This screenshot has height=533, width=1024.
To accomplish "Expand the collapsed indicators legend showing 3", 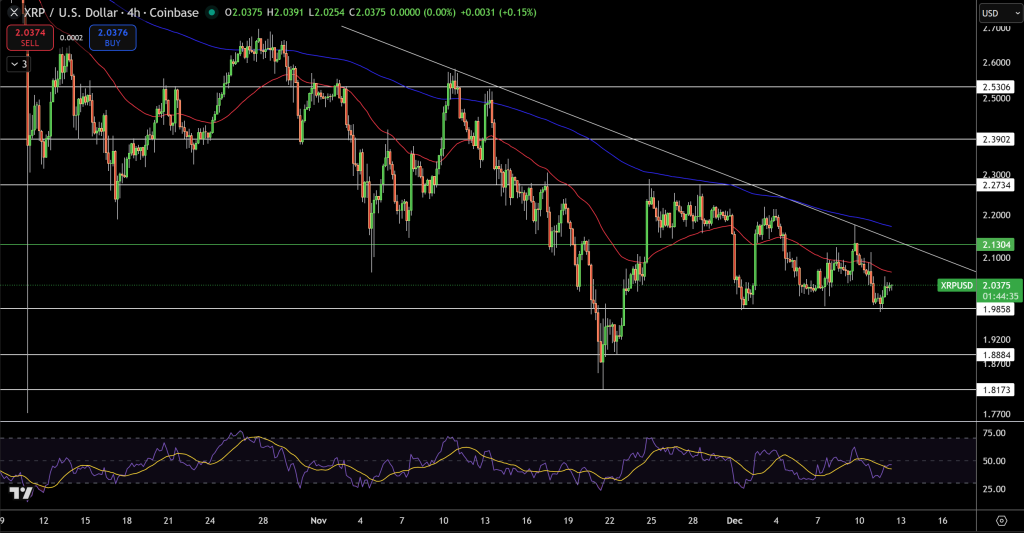I will [x=18, y=63].
